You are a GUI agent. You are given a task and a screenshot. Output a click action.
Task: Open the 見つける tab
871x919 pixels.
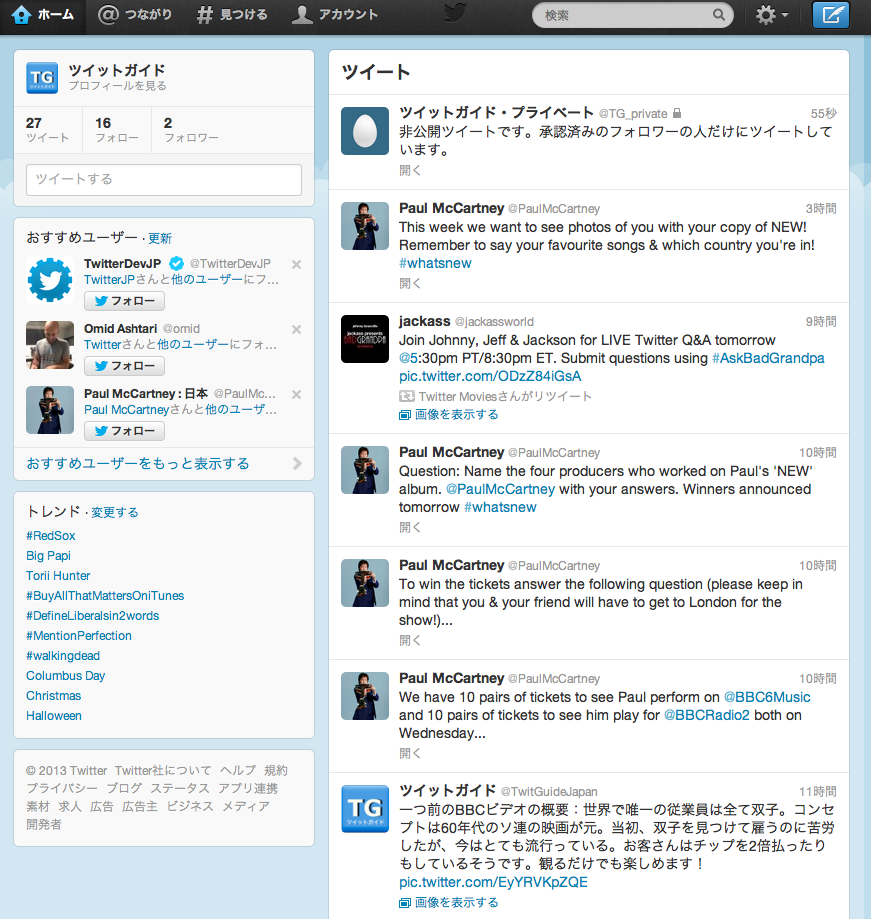pos(232,15)
